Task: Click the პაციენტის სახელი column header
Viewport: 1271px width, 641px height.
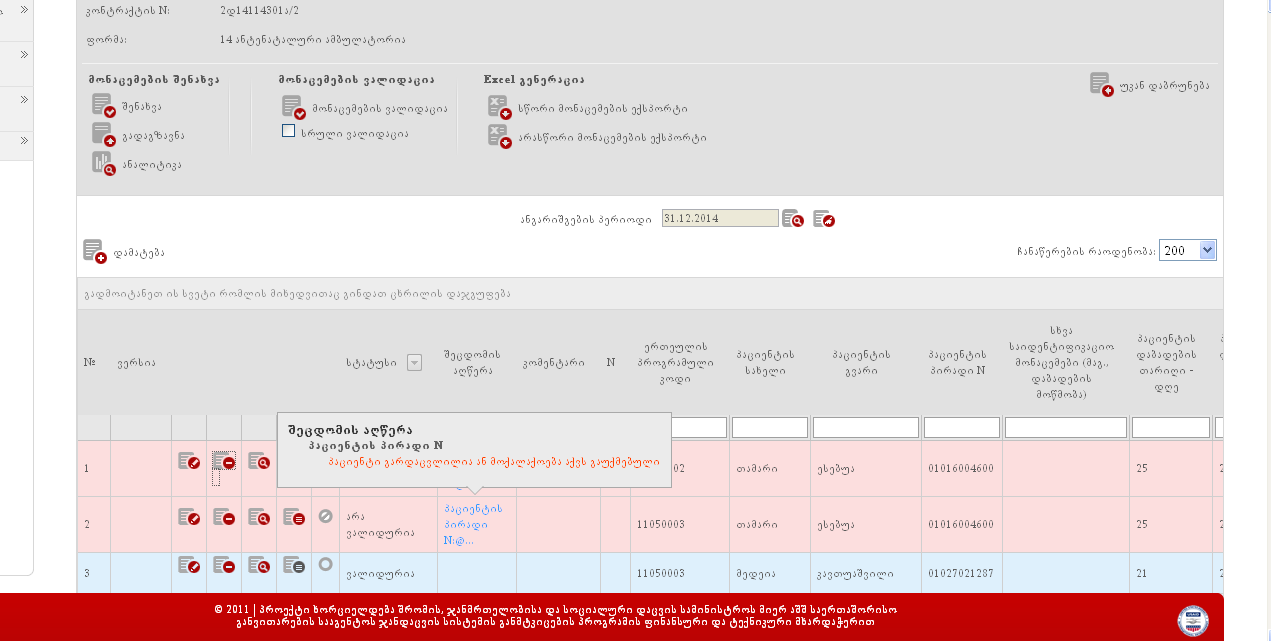Action: 769,362
